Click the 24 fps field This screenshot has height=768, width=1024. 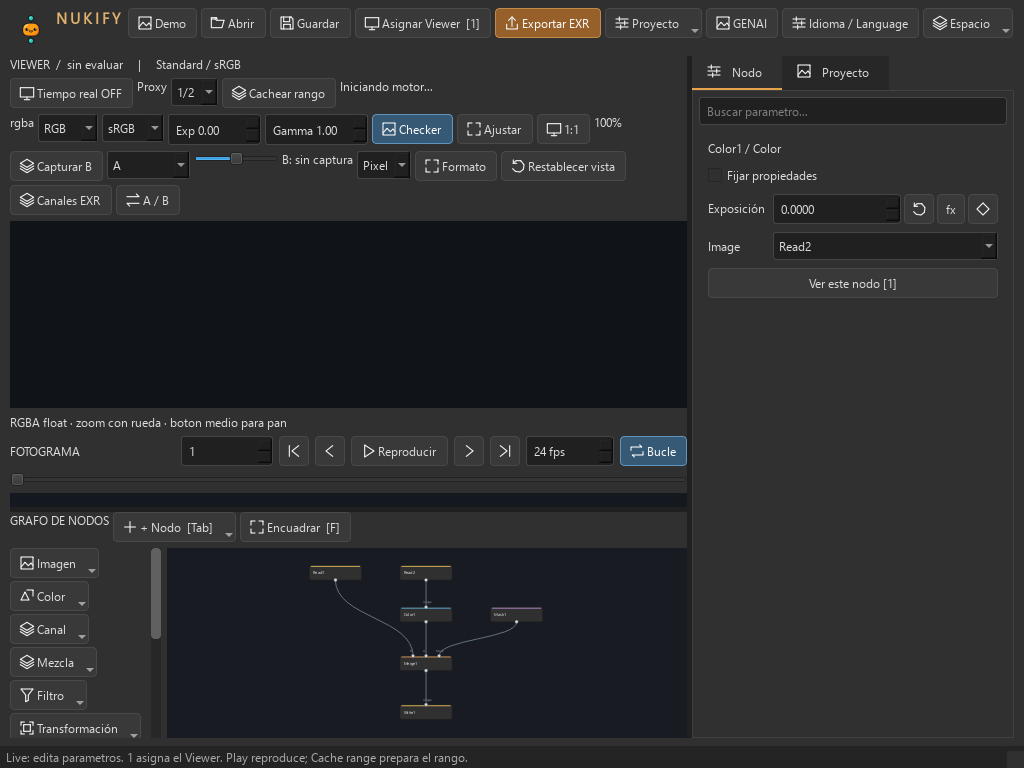click(569, 451)
